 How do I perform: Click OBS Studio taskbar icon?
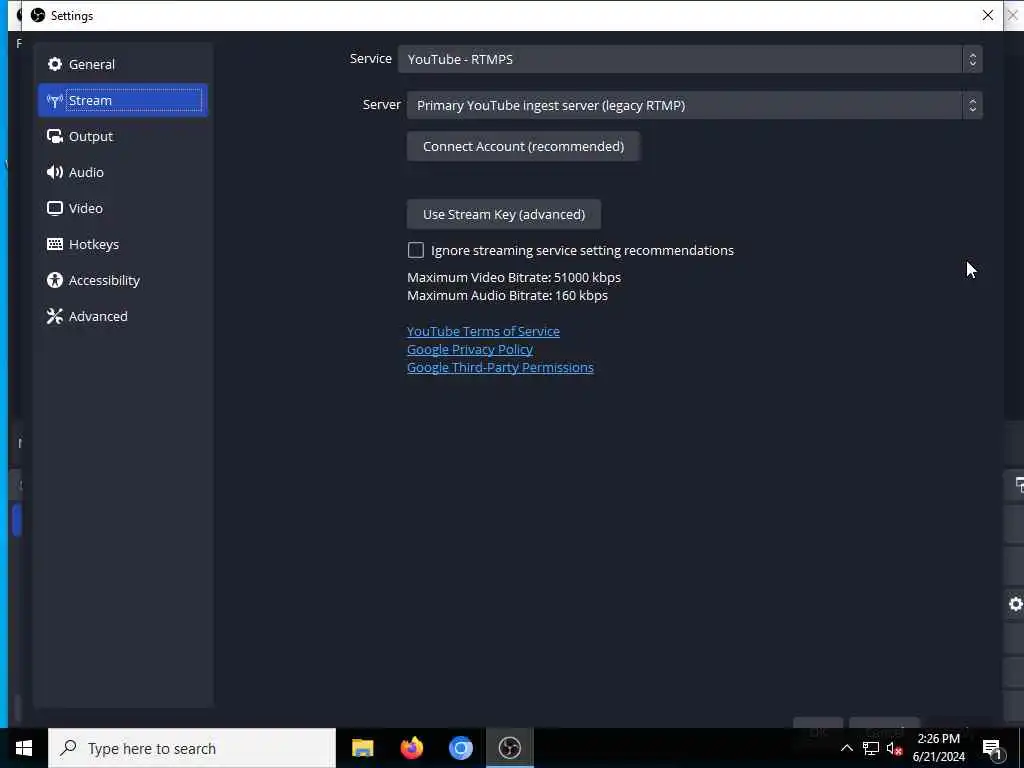[x=509, y=748]
